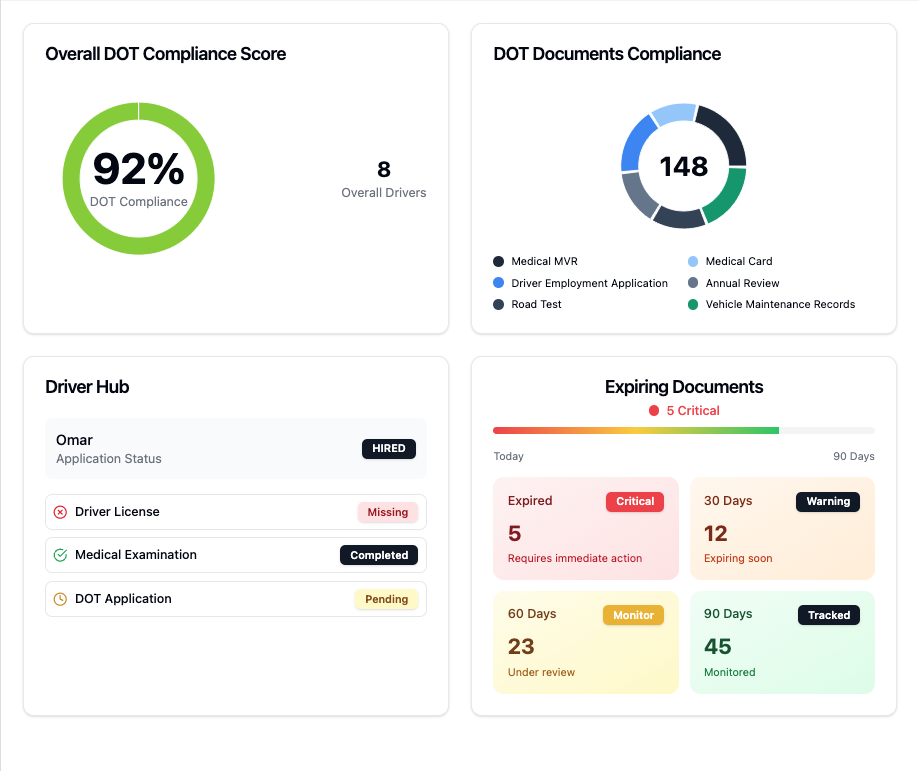The image size is (919, 771).
Task: Click the green checkmark icon beside Medical Examination
Action: pyautogui.click(x=60, y=555)
